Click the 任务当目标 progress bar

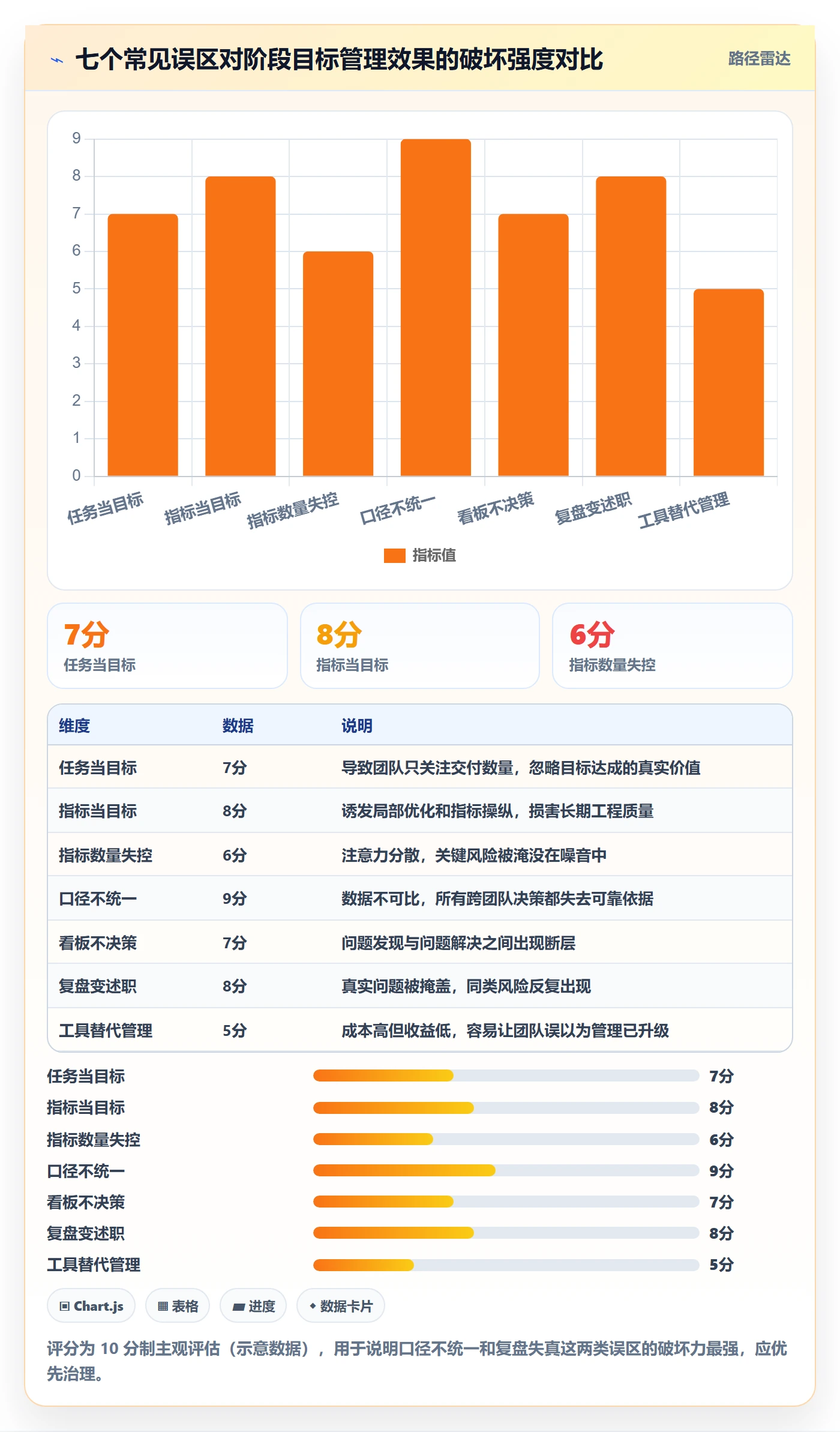506,1076
